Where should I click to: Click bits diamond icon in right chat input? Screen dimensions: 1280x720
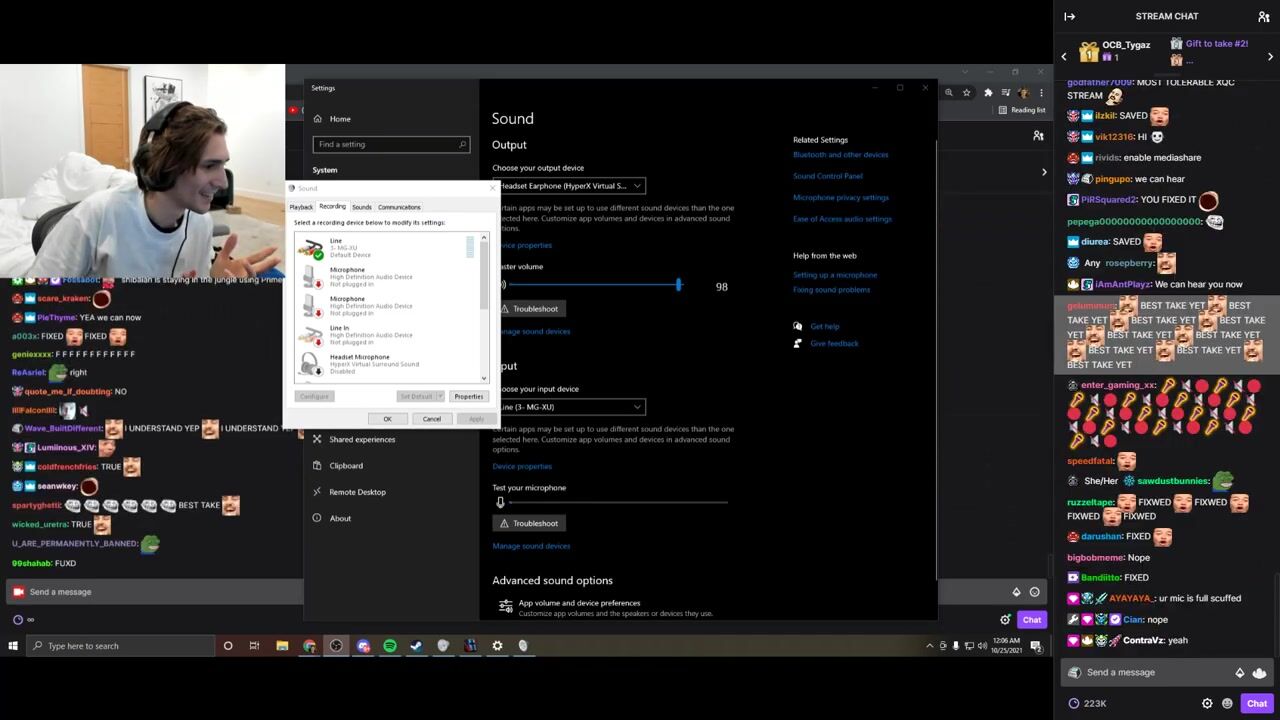pyautogui.click(x=1240, y=672)
